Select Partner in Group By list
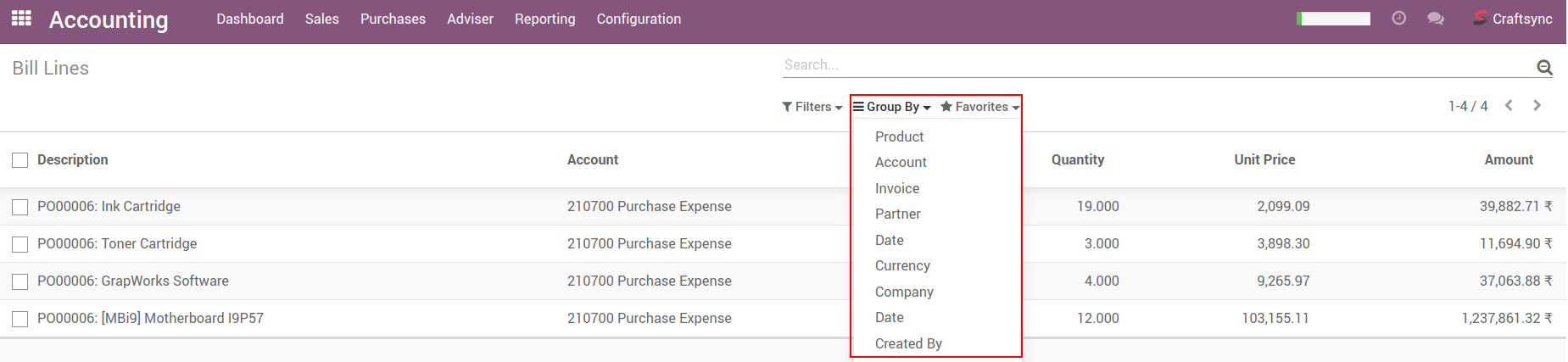Viewport: 1568px width, 362px height. tap(897, 214)
